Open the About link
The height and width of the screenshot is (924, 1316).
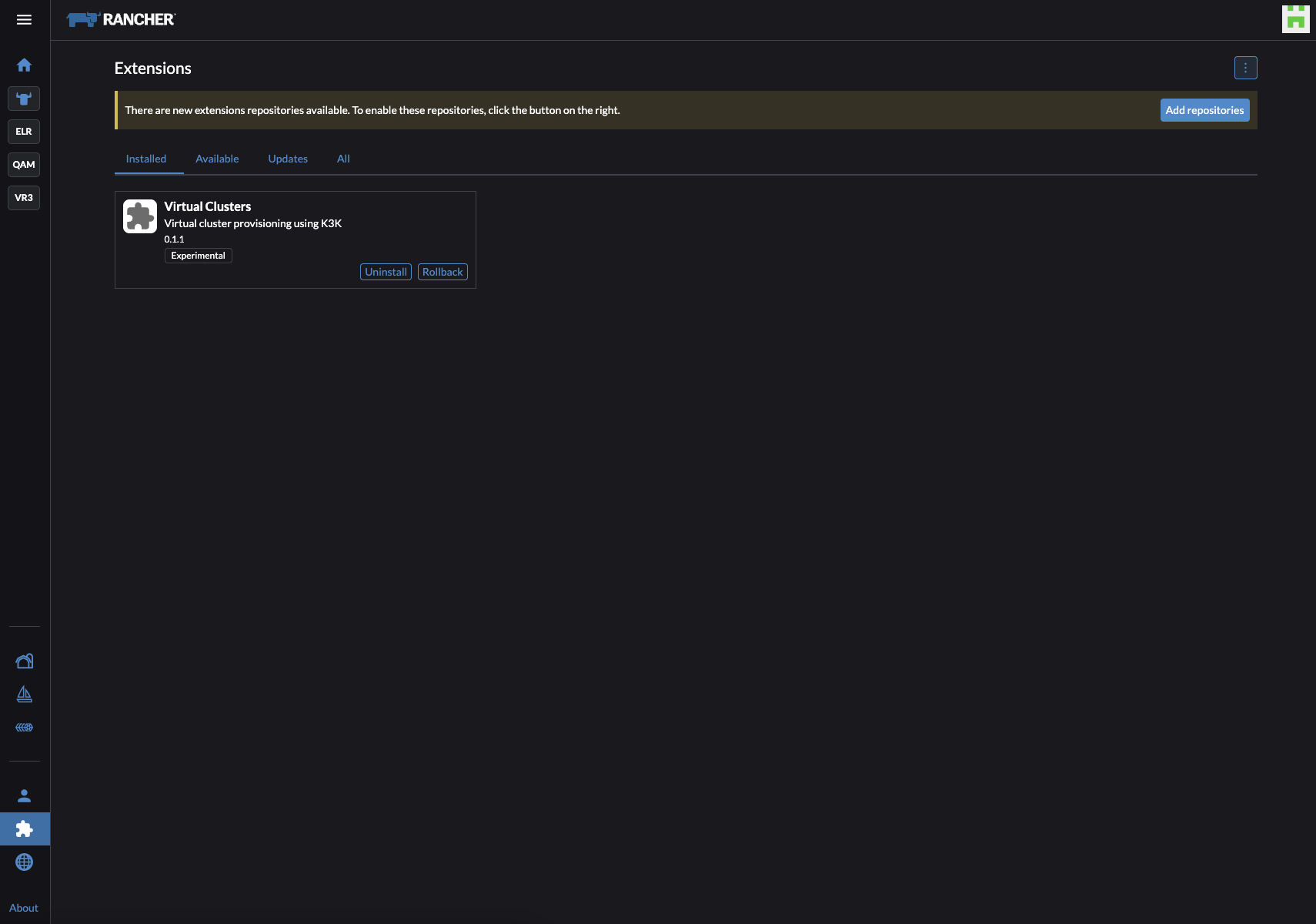24,908
